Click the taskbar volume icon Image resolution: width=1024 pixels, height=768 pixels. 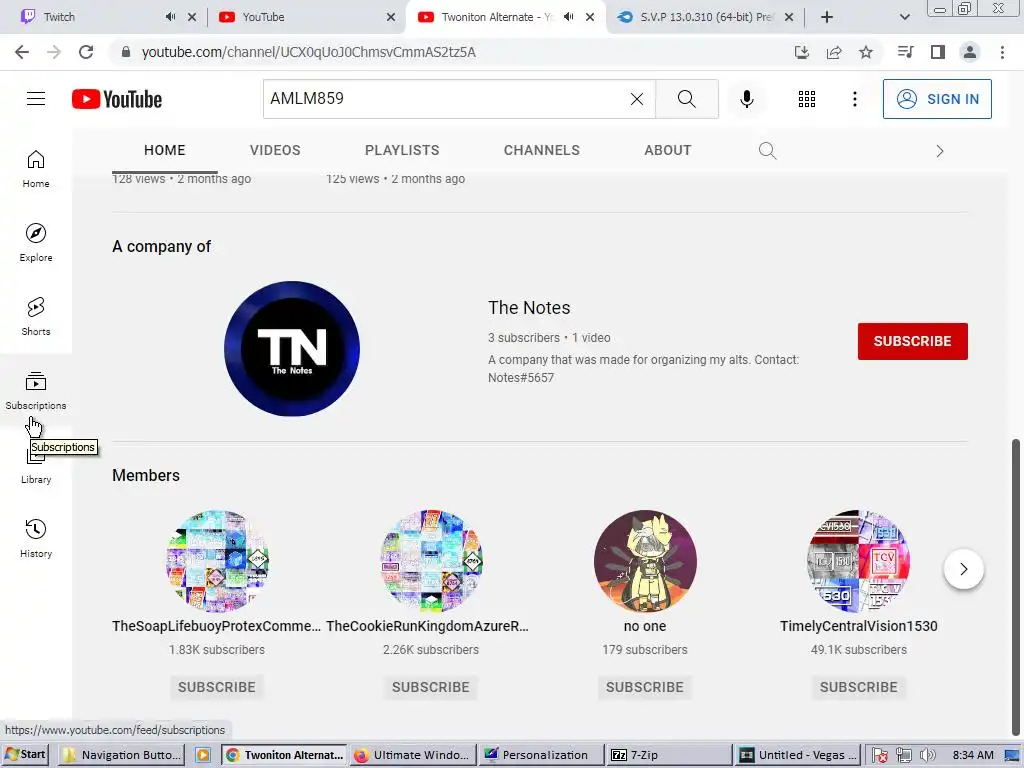coord(927,756)
